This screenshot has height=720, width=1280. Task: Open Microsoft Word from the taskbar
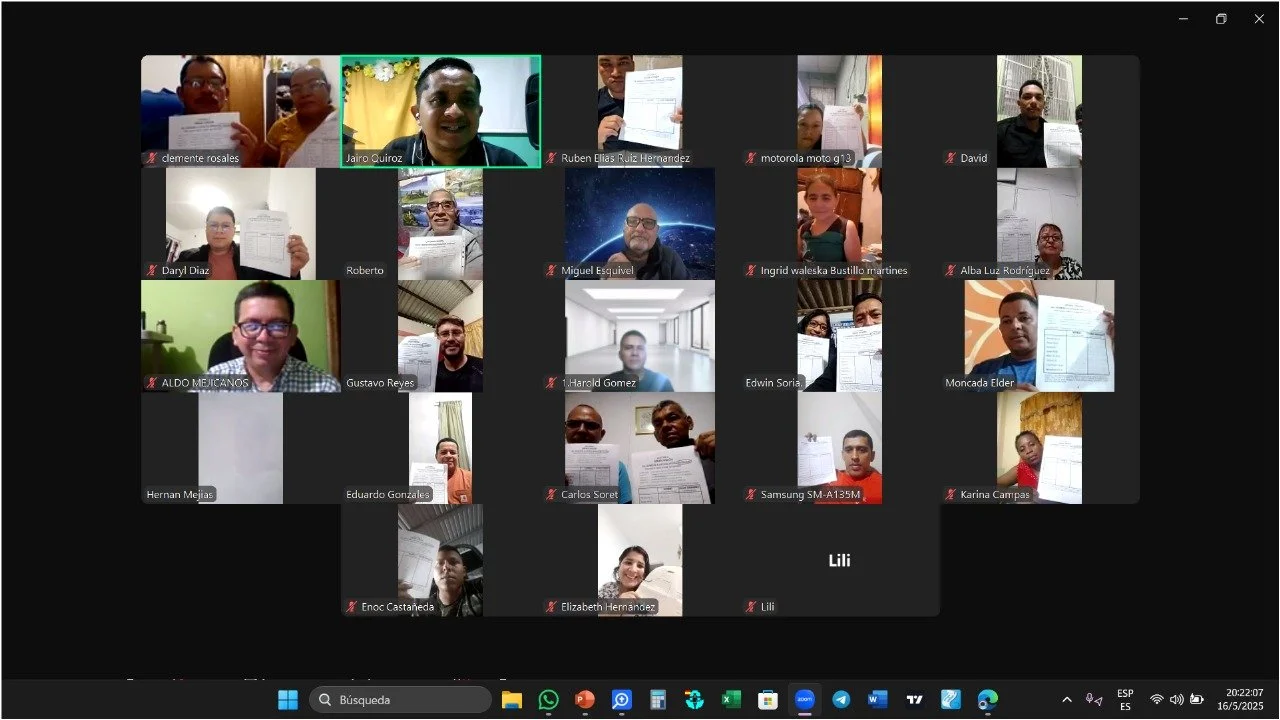point(875,699)
